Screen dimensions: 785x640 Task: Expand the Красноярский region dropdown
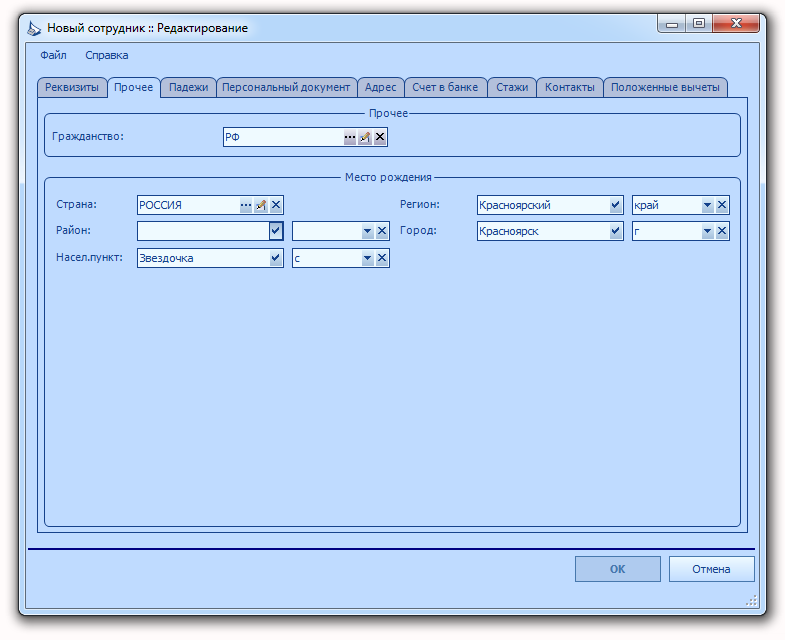(x=616, y=205)
